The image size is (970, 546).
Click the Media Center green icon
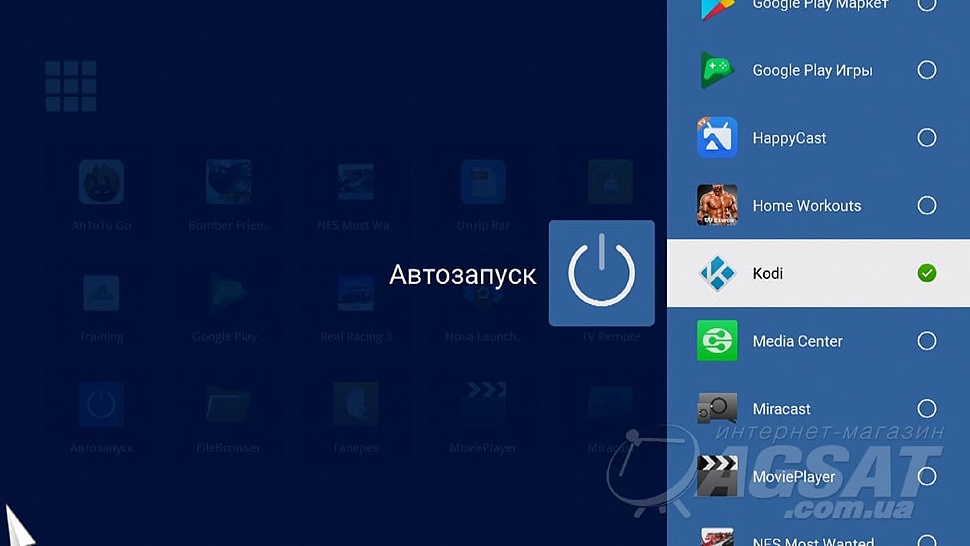coord(717,341)
